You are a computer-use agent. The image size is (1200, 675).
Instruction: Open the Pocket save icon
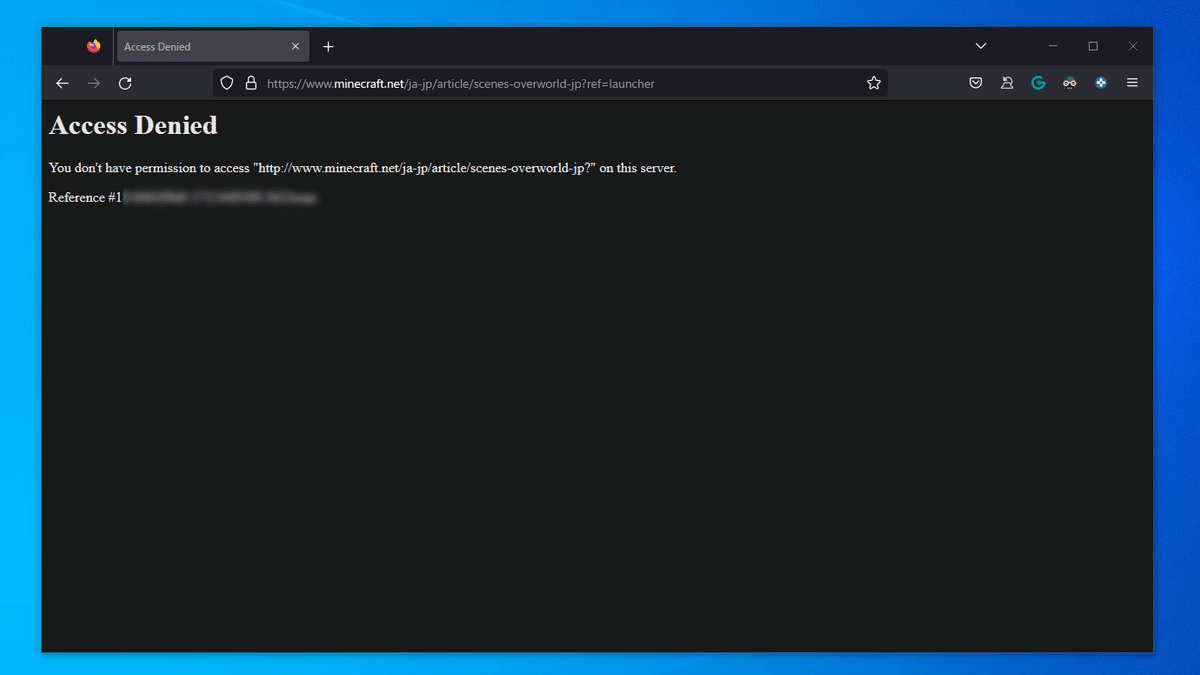(x=975, y=83)
